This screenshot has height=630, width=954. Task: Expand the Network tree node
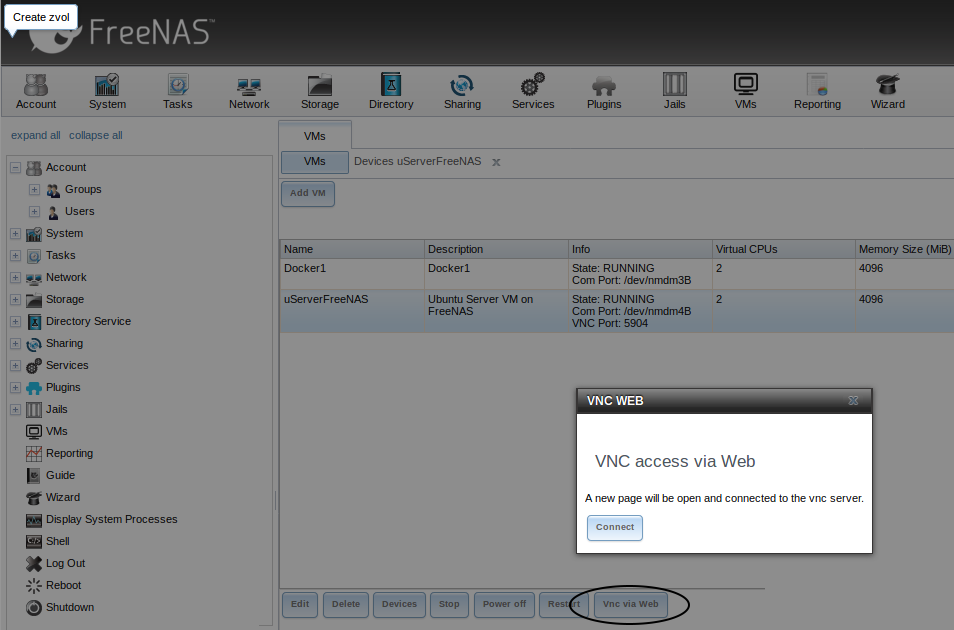click(15, 277)
